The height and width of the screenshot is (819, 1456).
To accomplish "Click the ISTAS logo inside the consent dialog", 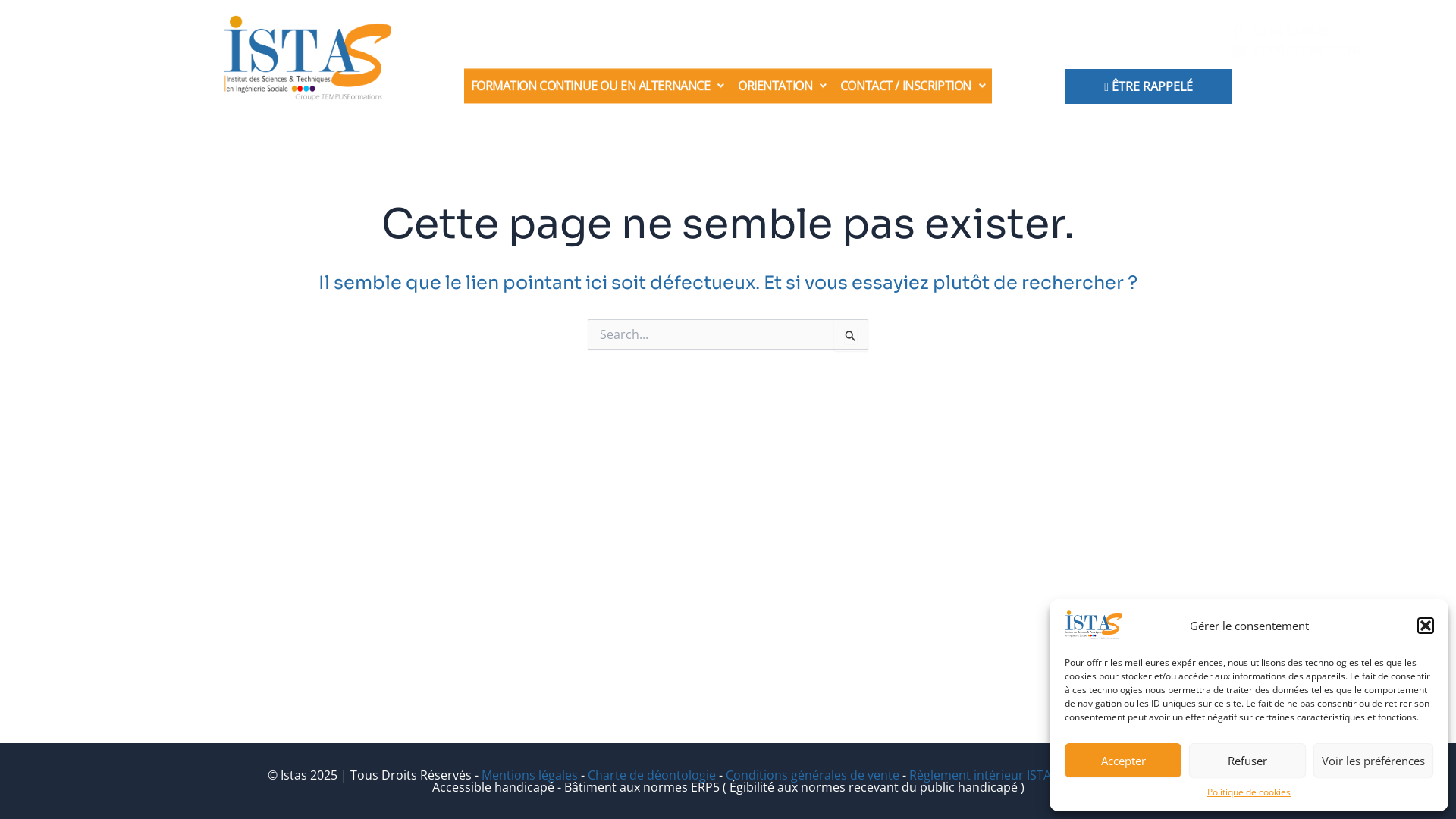I will pyautogui.click(x=1092, y=626).
